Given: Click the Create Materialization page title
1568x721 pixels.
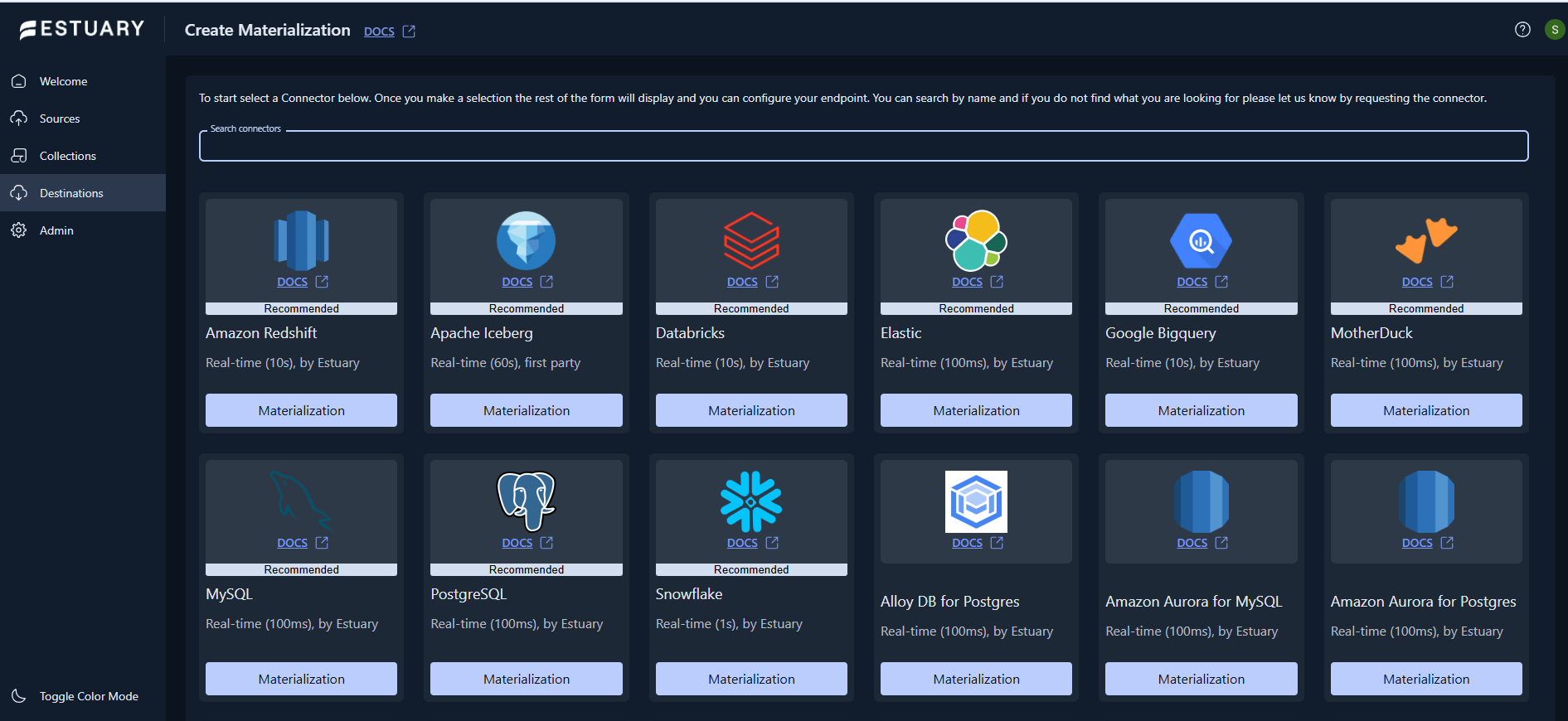Looking at the screenshot, I should [x=267, y=30].
